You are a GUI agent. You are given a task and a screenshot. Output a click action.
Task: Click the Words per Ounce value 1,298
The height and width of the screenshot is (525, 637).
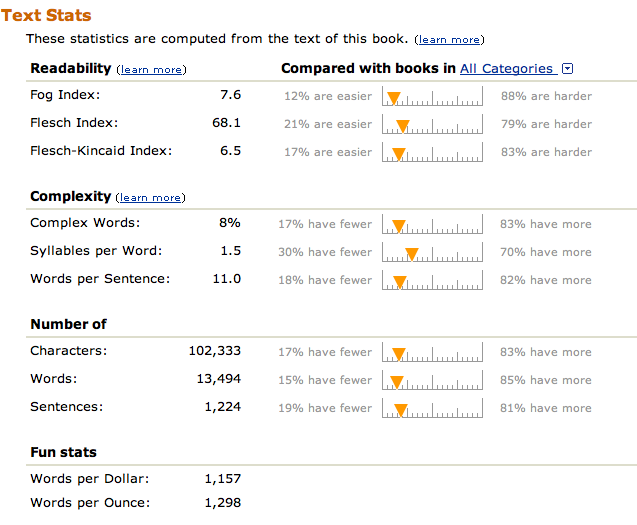point(223,503)
